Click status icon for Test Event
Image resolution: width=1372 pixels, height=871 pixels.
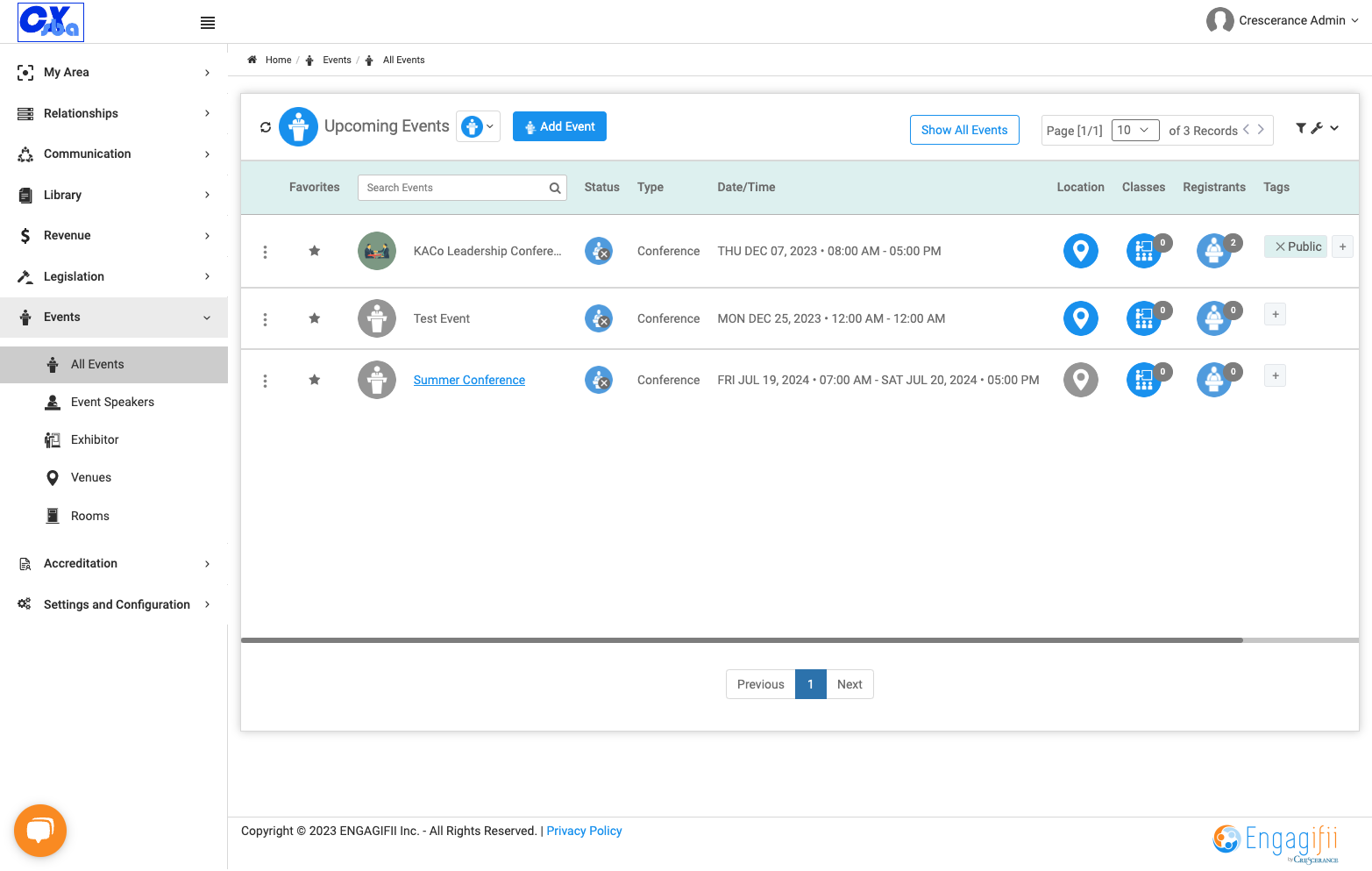click(x=599, y=318)
